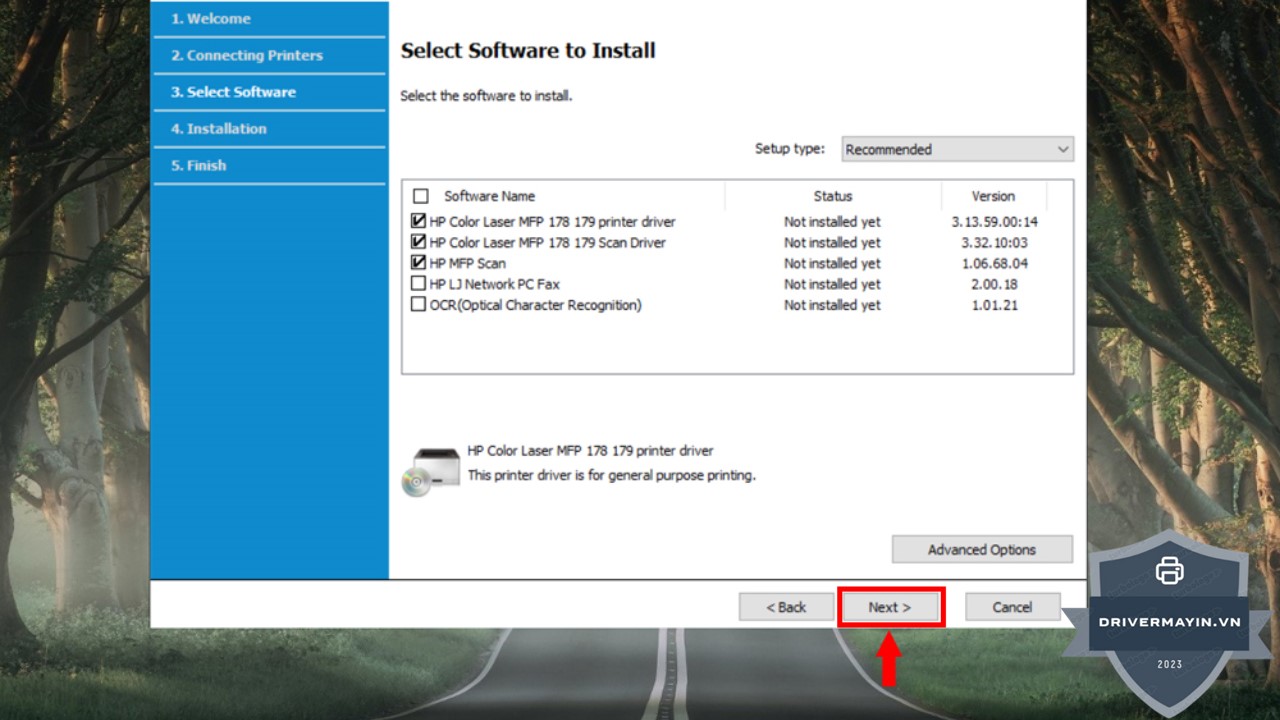1280x720 pixels.
Task: Uncheck the Scan Driver checkbox
Action: [418, 242]
